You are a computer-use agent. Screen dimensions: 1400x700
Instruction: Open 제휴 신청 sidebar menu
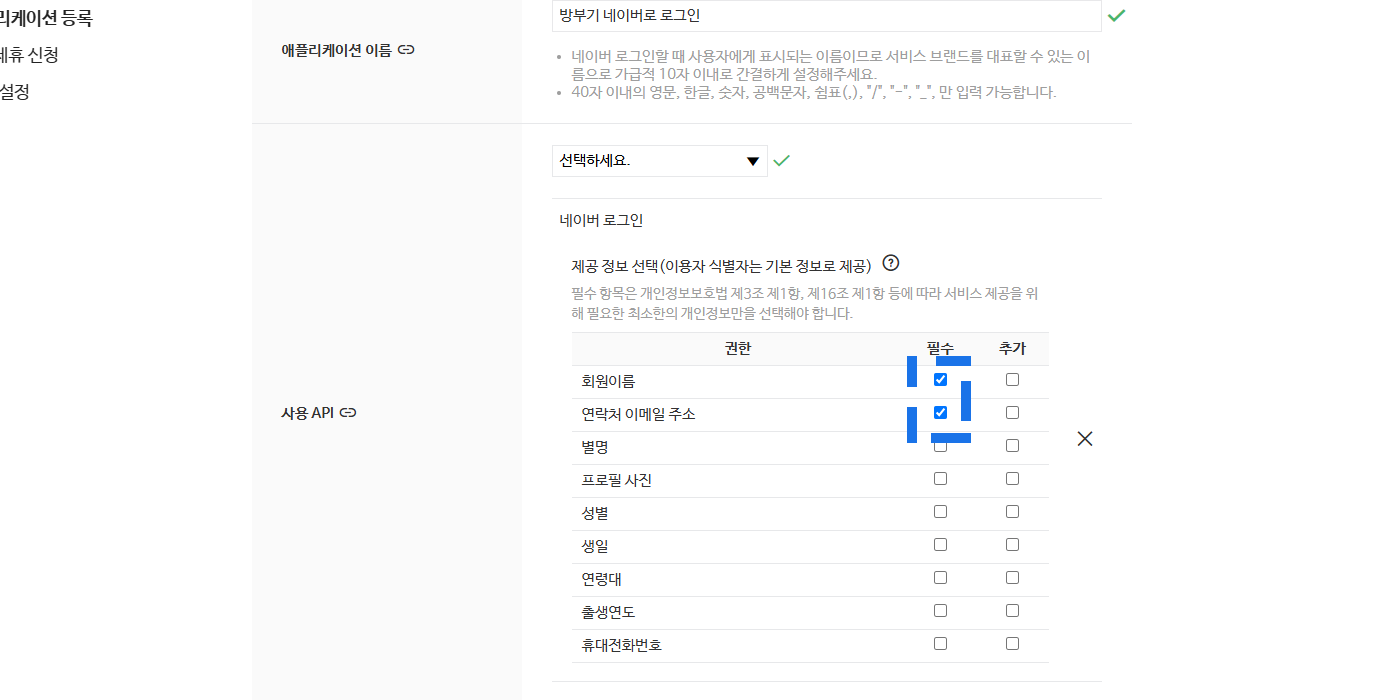(29, 55)
